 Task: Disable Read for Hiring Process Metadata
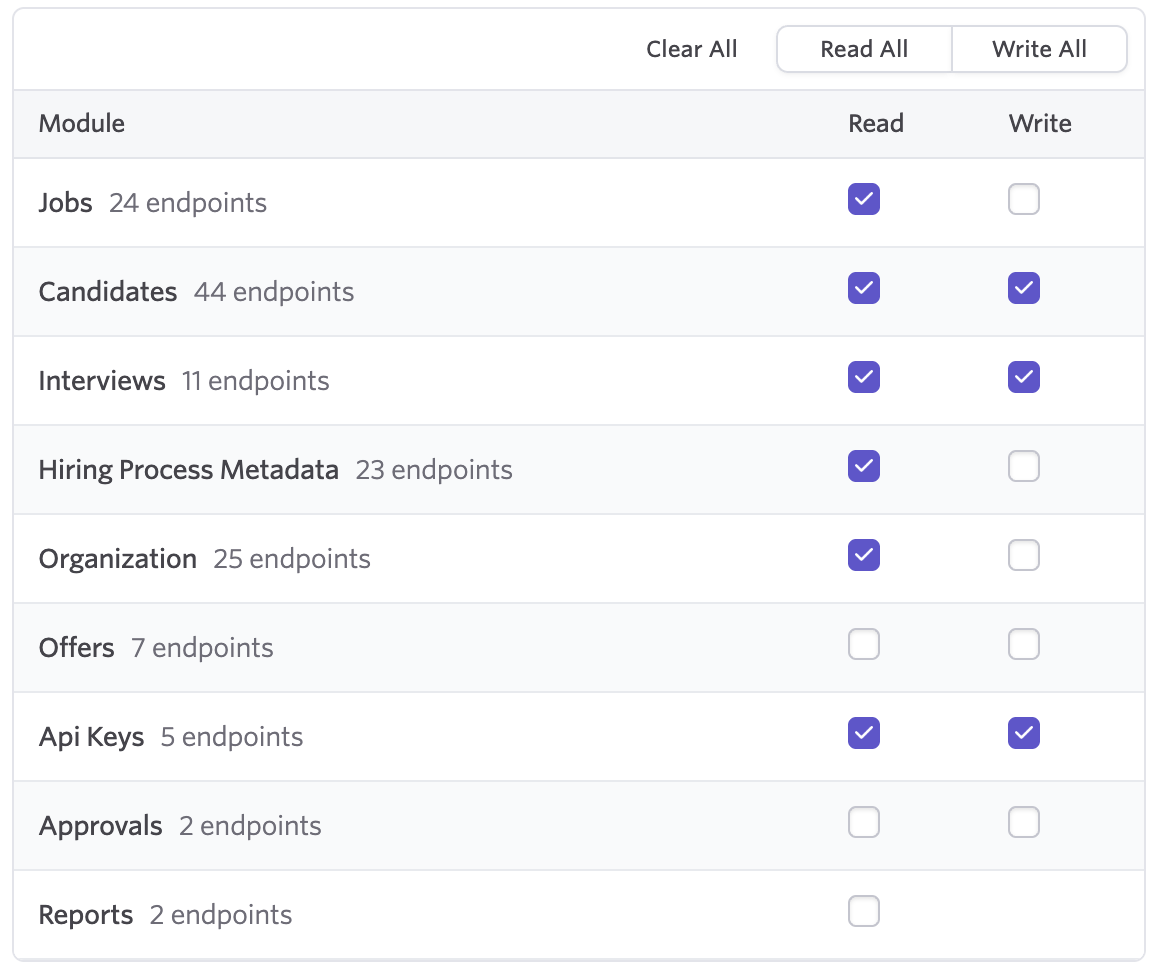click(x=863, y=466)
